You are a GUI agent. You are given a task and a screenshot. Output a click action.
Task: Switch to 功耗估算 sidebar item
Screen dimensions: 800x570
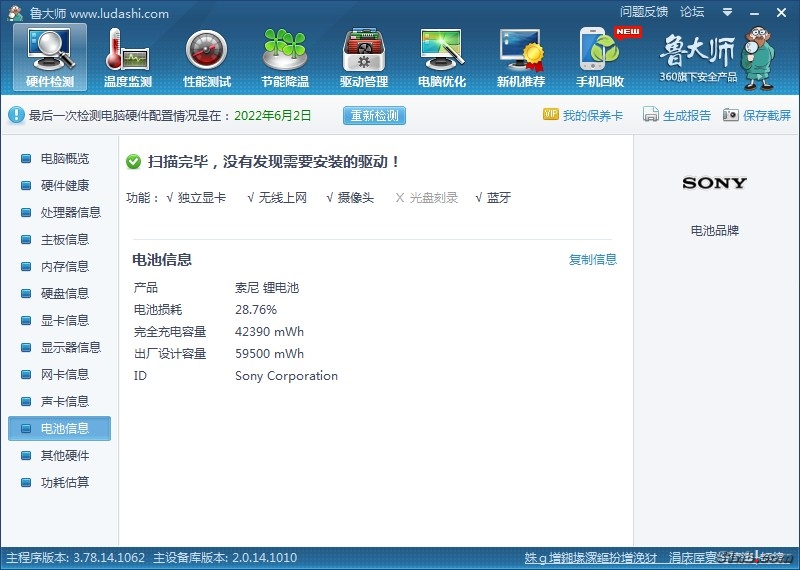pyautogui.click(x=64, y=483)
